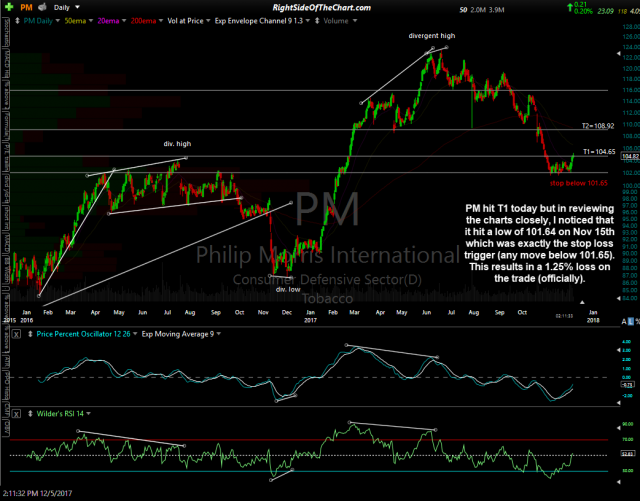Click the divergent high annotation
This screenshot has width=640, height=501.
[x=431, y=36]
